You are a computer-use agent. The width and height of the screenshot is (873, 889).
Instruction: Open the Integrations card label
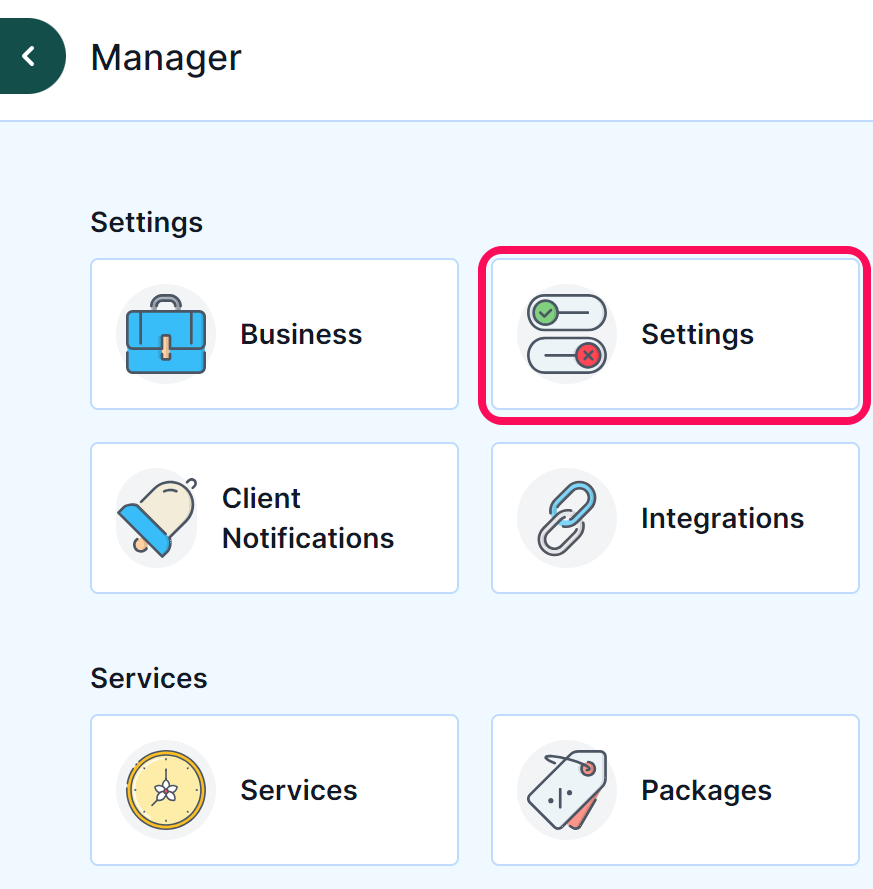pos(723,518)
